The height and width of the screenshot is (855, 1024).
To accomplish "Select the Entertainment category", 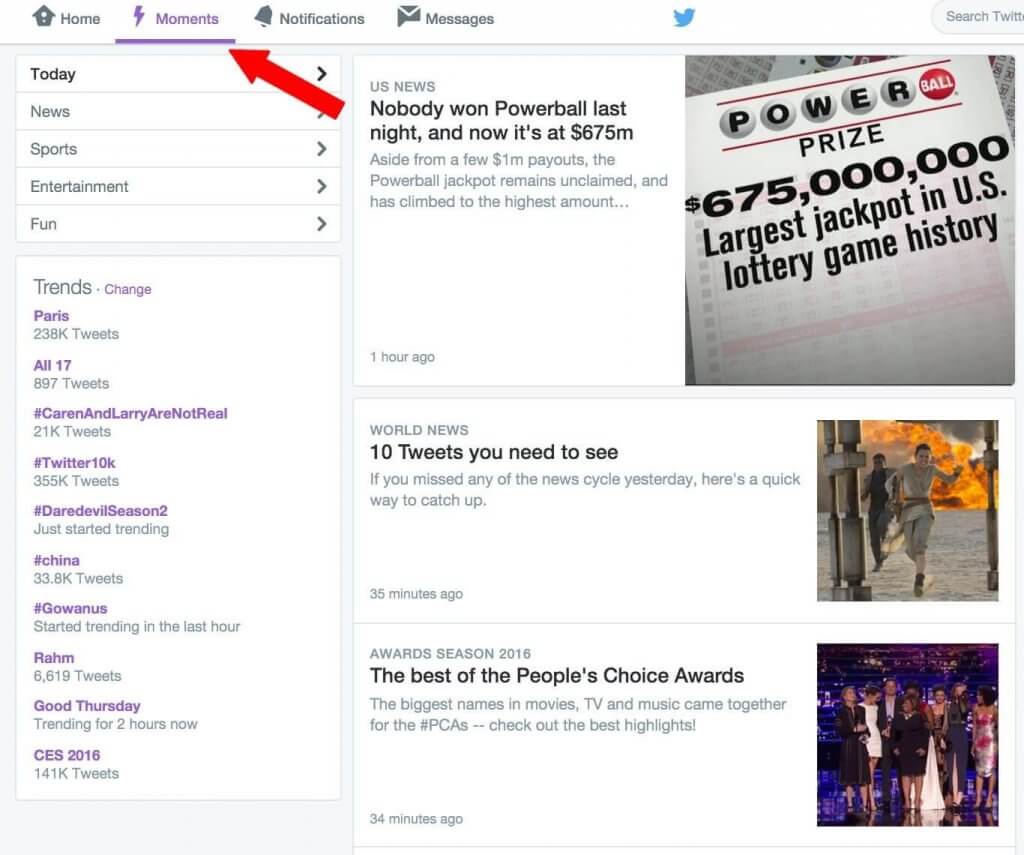I will click(x=178, y=187).
